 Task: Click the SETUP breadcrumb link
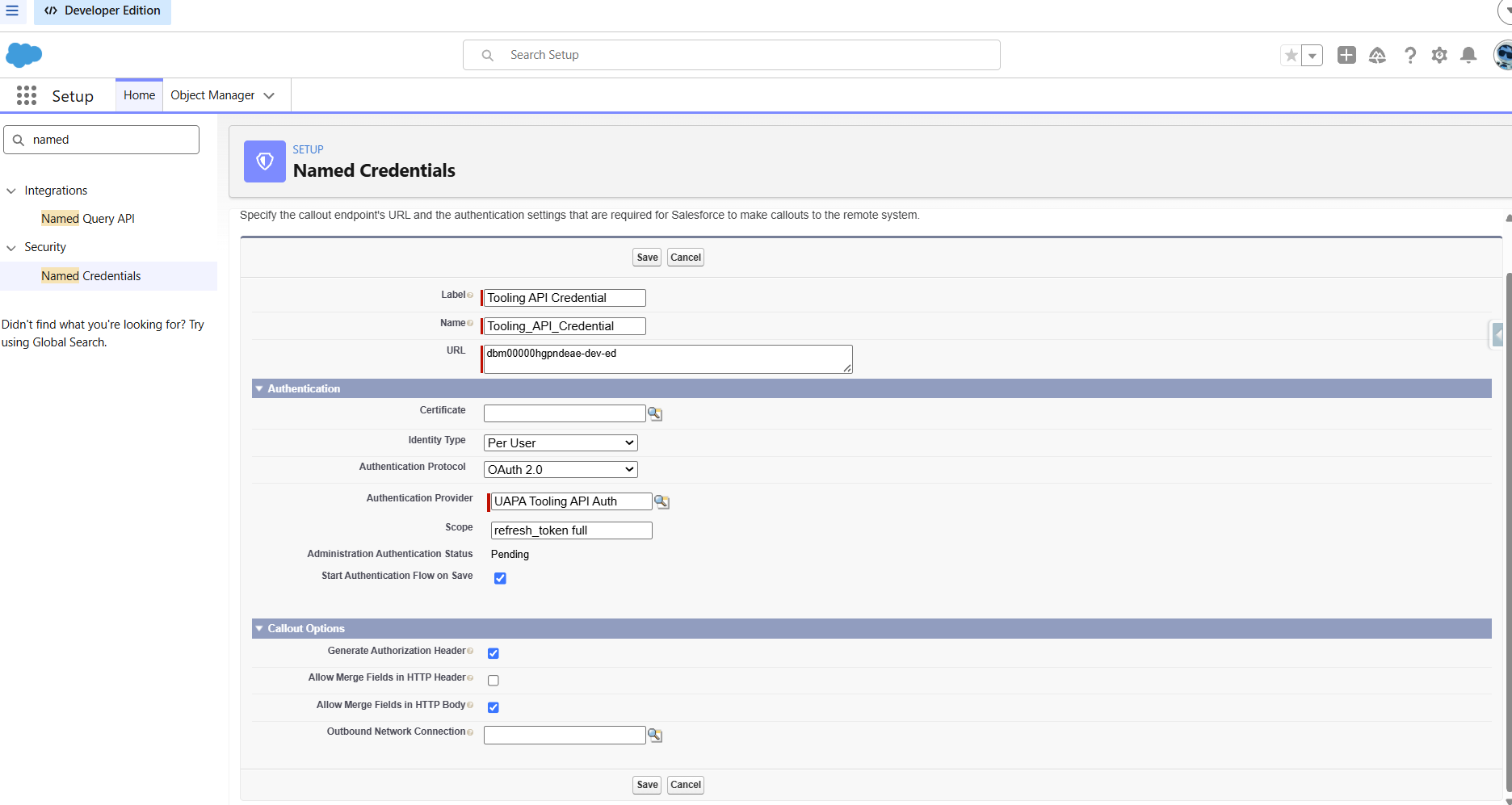pos(308,149)
